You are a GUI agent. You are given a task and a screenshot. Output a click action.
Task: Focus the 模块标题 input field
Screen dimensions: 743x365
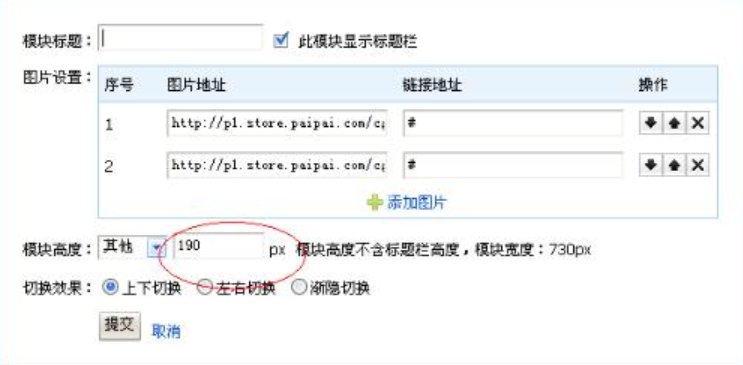tap(181, 38)
